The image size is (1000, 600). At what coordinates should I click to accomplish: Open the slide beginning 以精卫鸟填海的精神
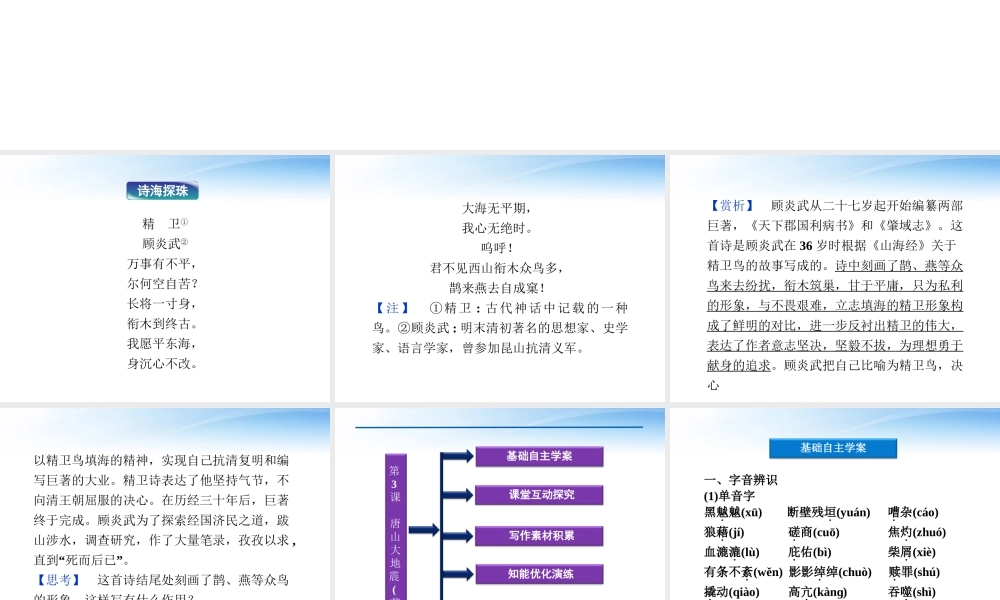[165, 504]
